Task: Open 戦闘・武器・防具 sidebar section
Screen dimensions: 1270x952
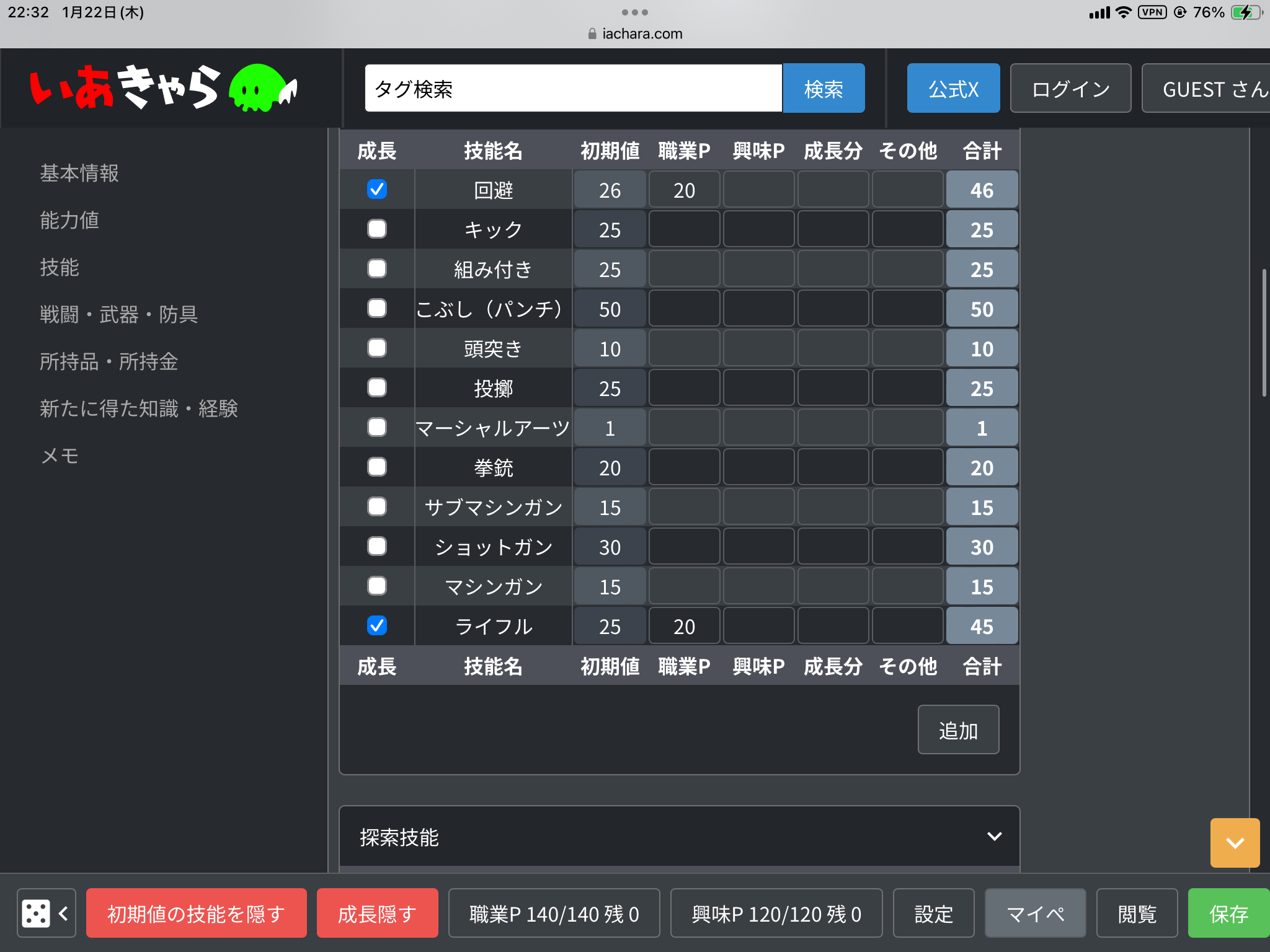Action: pyautogui.click(x=119, y=314)
